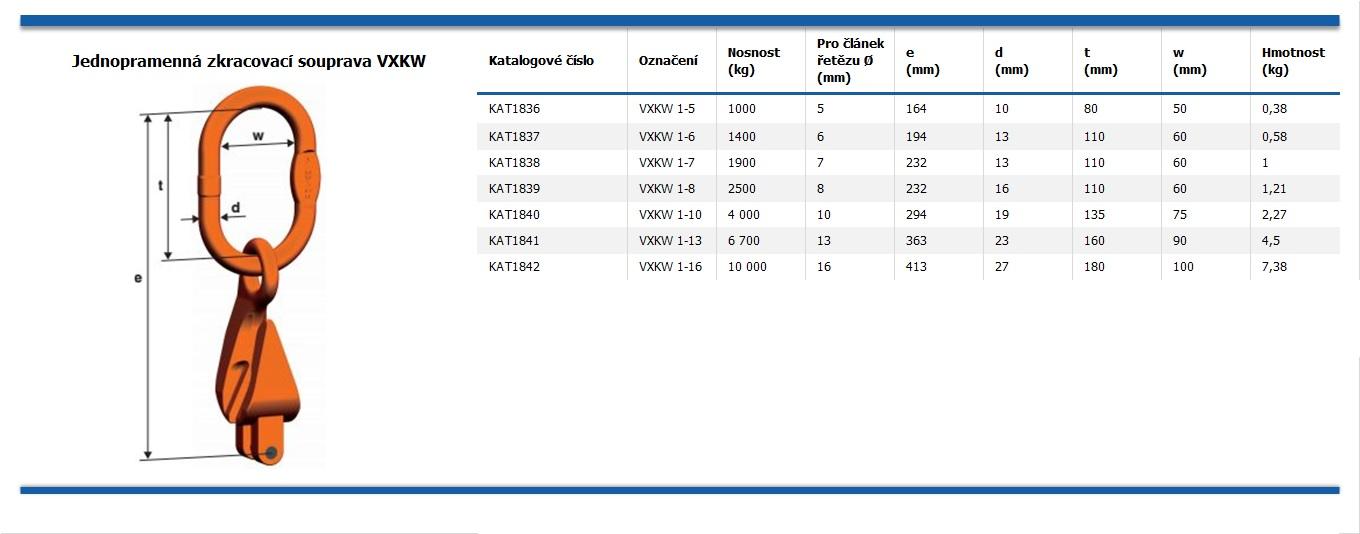Select catalog number KAT1837
The image size is (1360, 534).
click(x=514, y=136)
